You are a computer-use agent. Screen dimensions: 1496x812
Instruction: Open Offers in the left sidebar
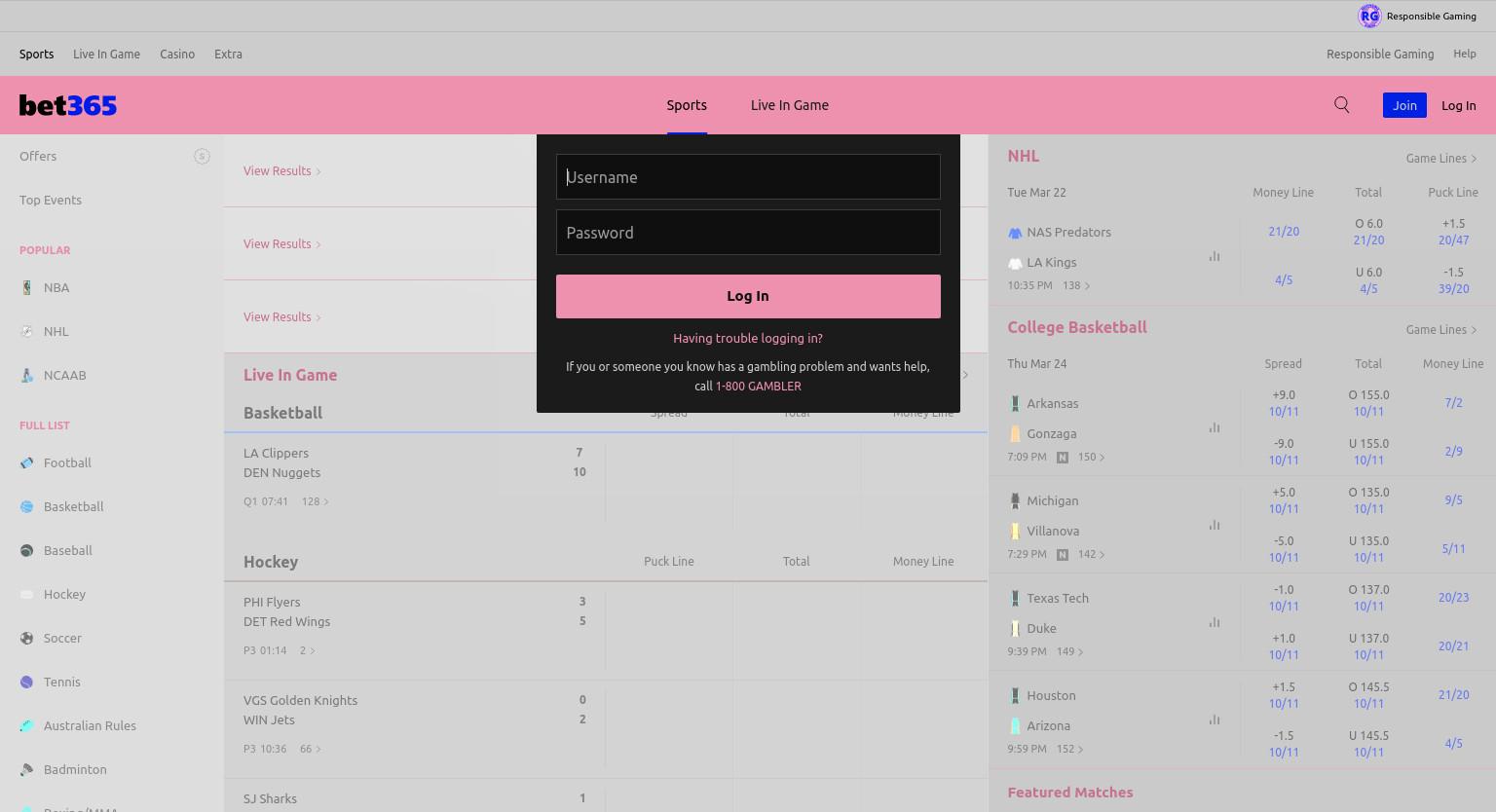pos(38,156)
